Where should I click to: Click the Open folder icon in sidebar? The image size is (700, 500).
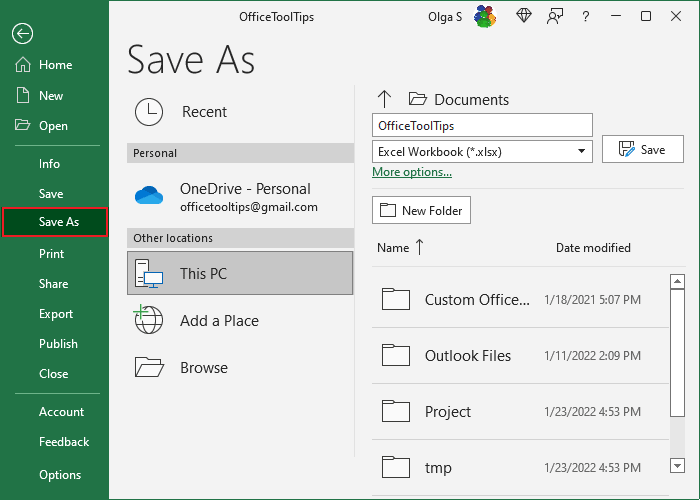(x=22, y=125)
